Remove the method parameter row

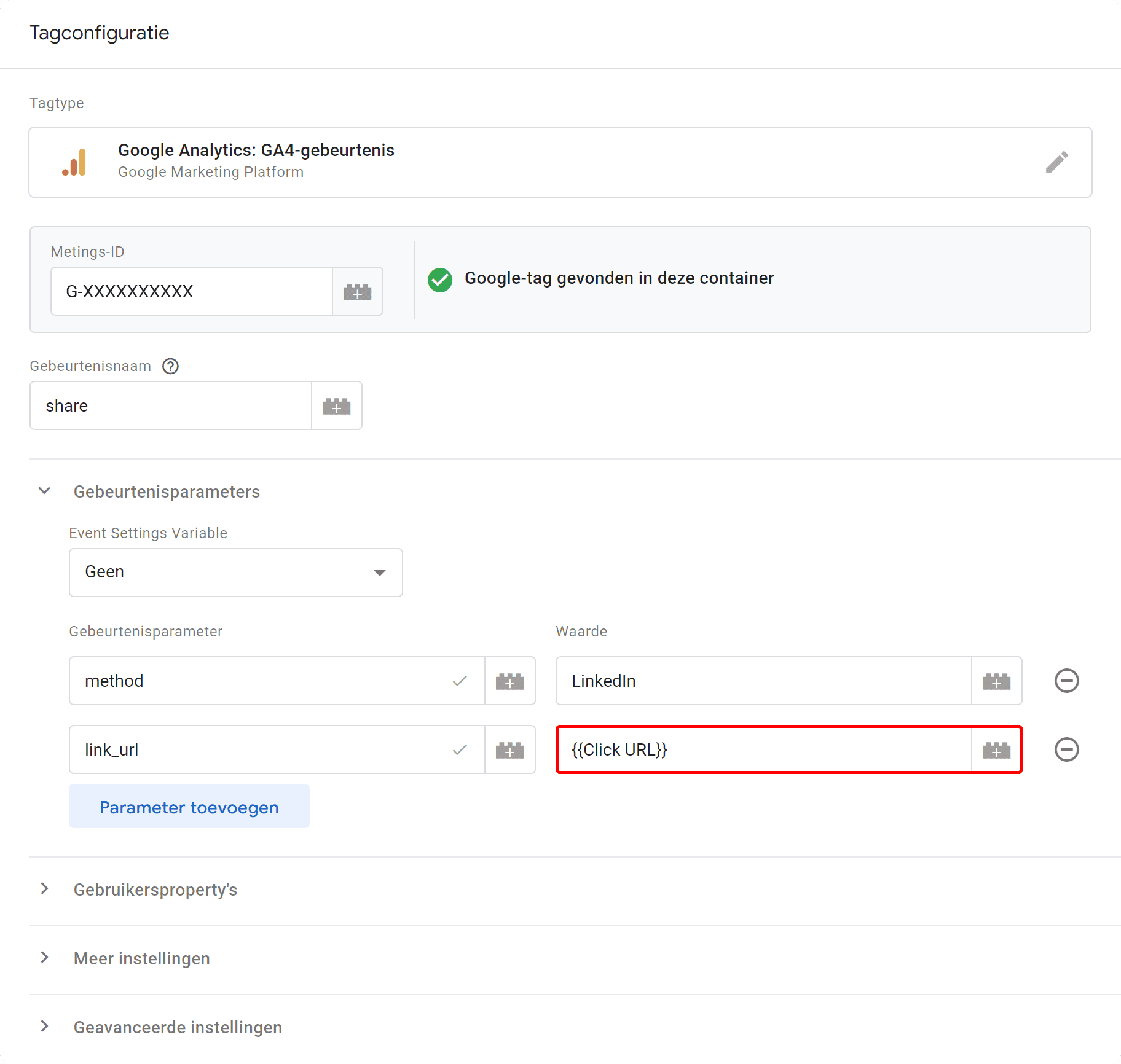tap(1066, 681)
